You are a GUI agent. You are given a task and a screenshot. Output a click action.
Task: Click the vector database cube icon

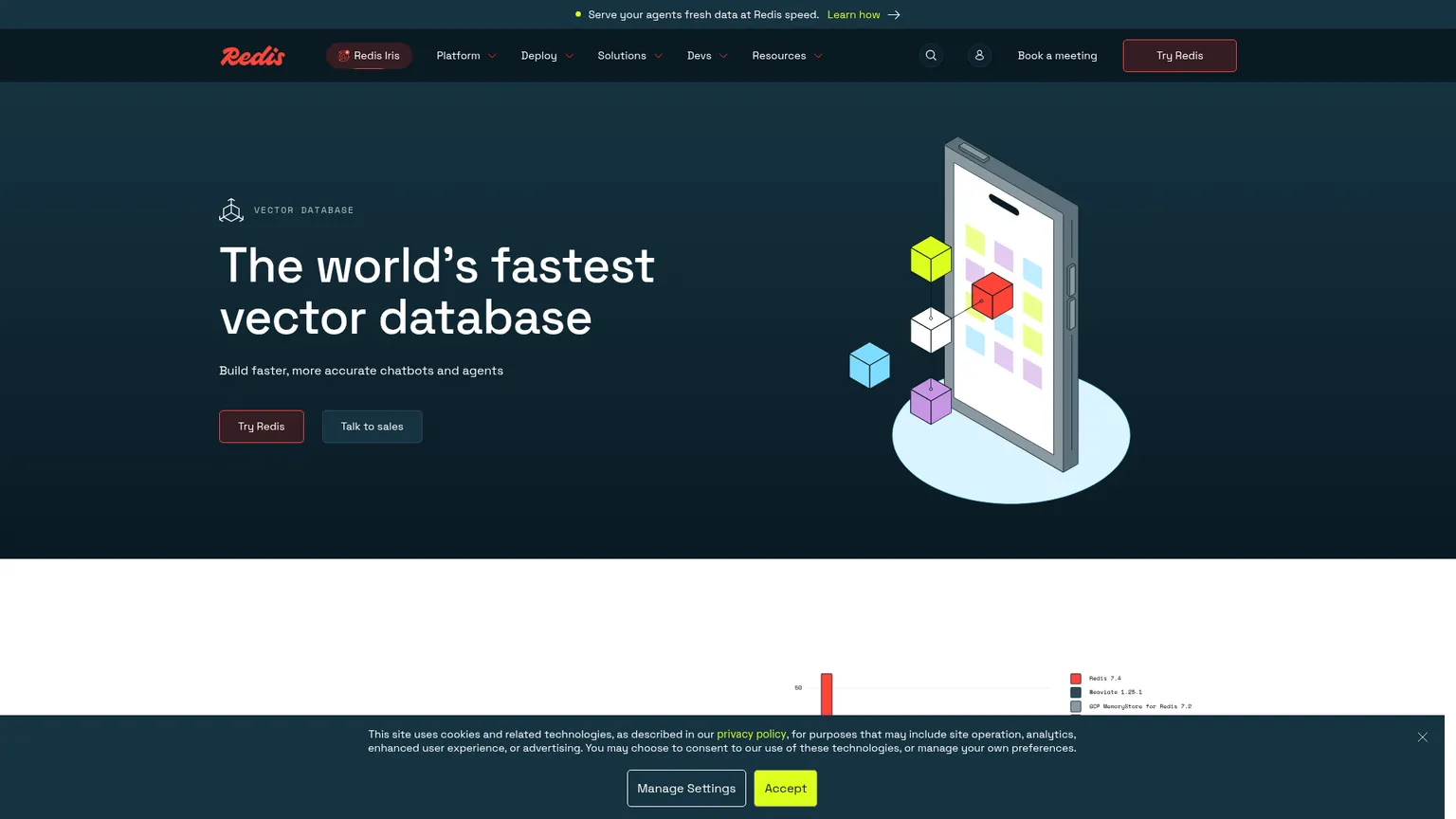click(x=231, y=210)
